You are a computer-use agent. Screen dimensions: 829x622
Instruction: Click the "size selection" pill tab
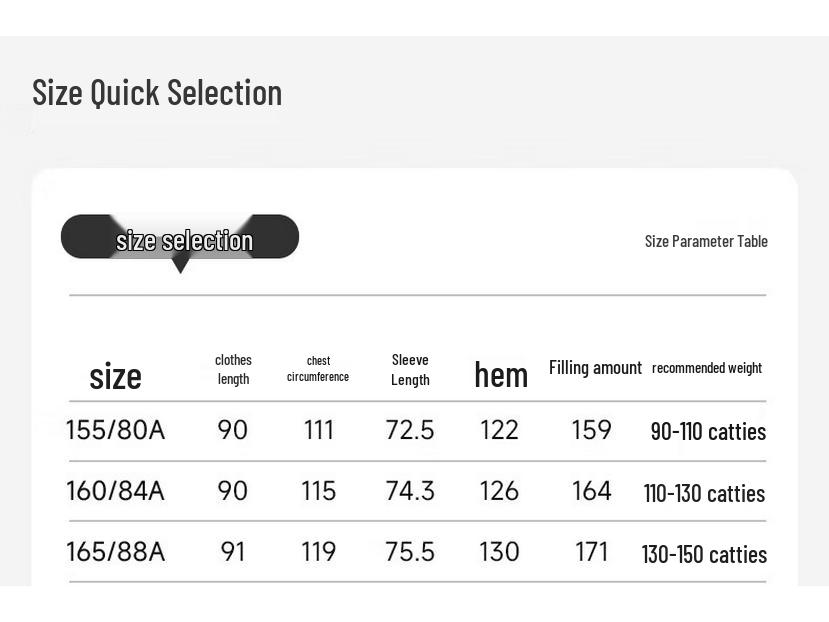click(x=180, y=238)
